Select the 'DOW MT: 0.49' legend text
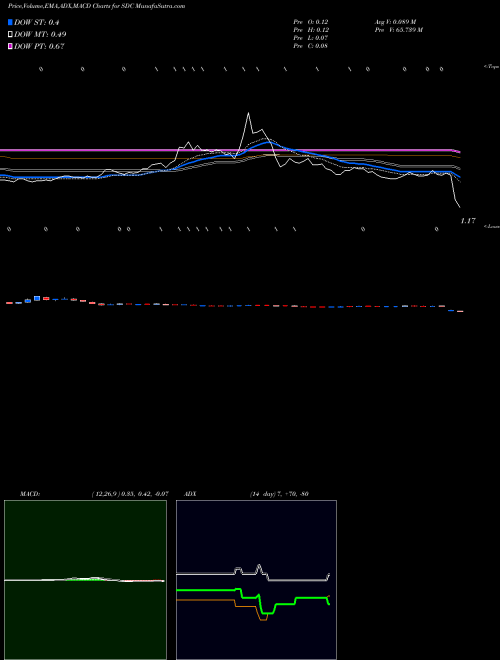The height and width of the screenshot is (660, 500). 40,34
